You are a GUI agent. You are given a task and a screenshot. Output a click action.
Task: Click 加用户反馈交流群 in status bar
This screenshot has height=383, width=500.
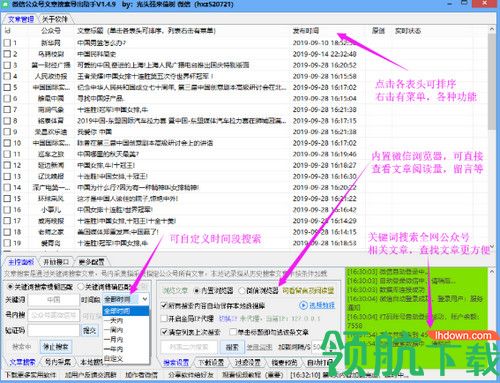pyautogui.click(x=90, y=375)
